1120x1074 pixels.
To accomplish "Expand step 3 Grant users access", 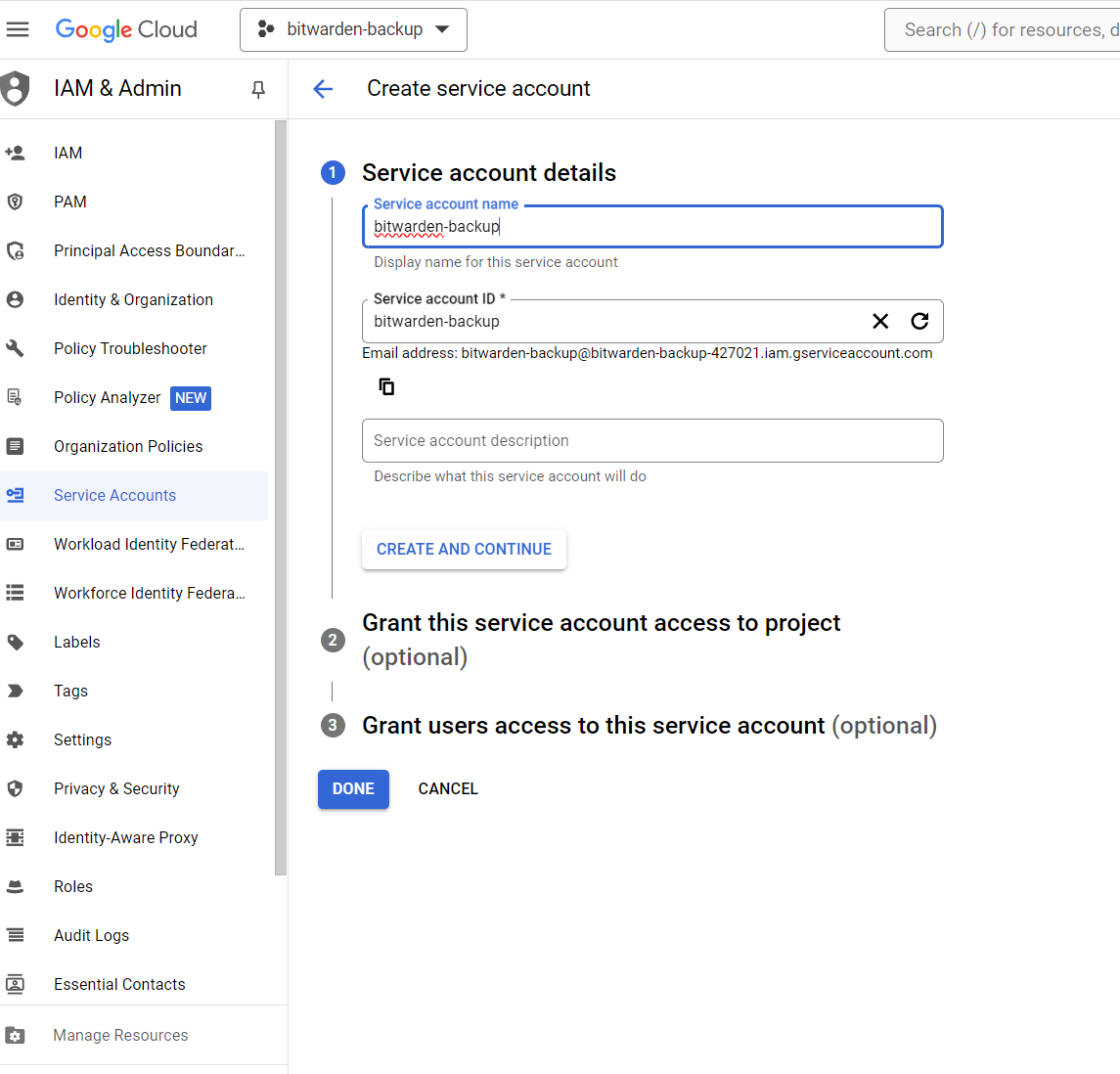I will coord(650,726).
